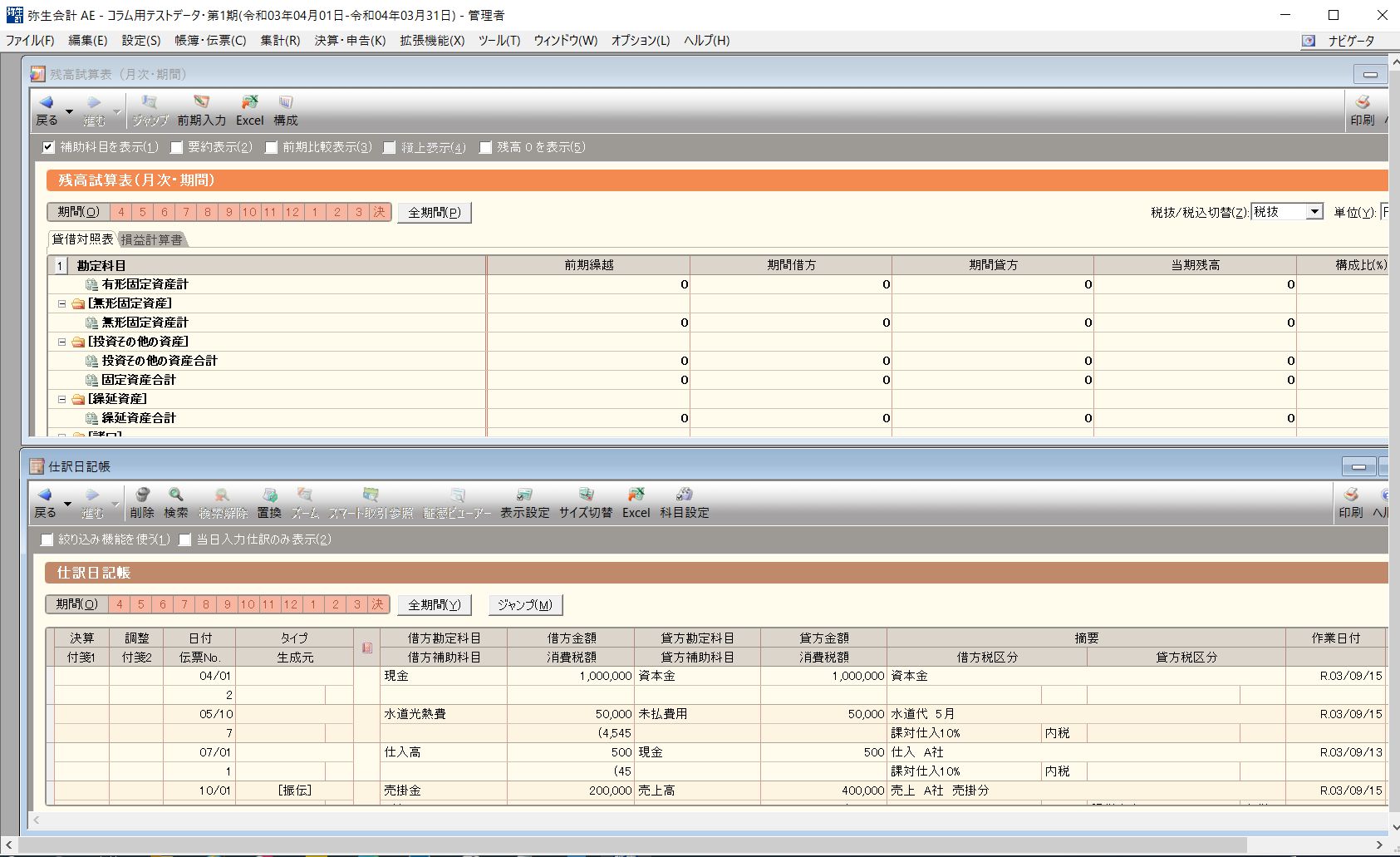Toggle 補助科目を表示 checkbox
The image size is (1400, 857).
[x=48, y=147]
